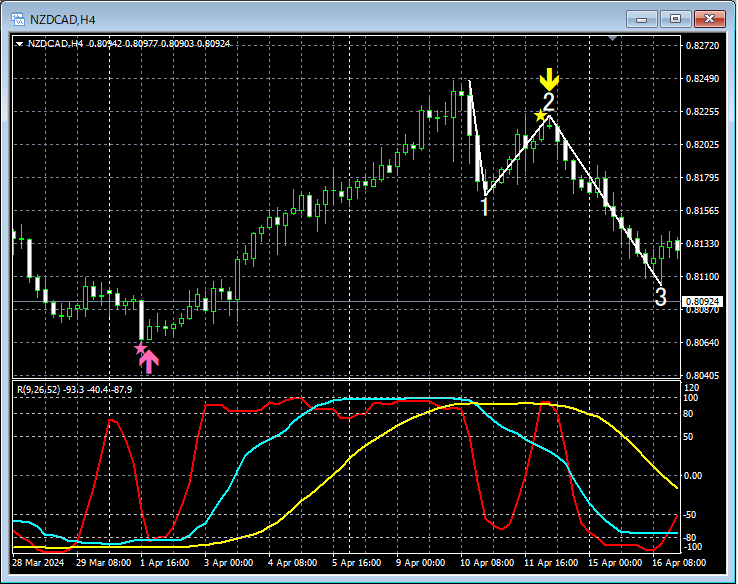The height and width of the screenshot is (584, 738).
Task: Click price axis value 0.80640
Action: click(x=702, y=342)
